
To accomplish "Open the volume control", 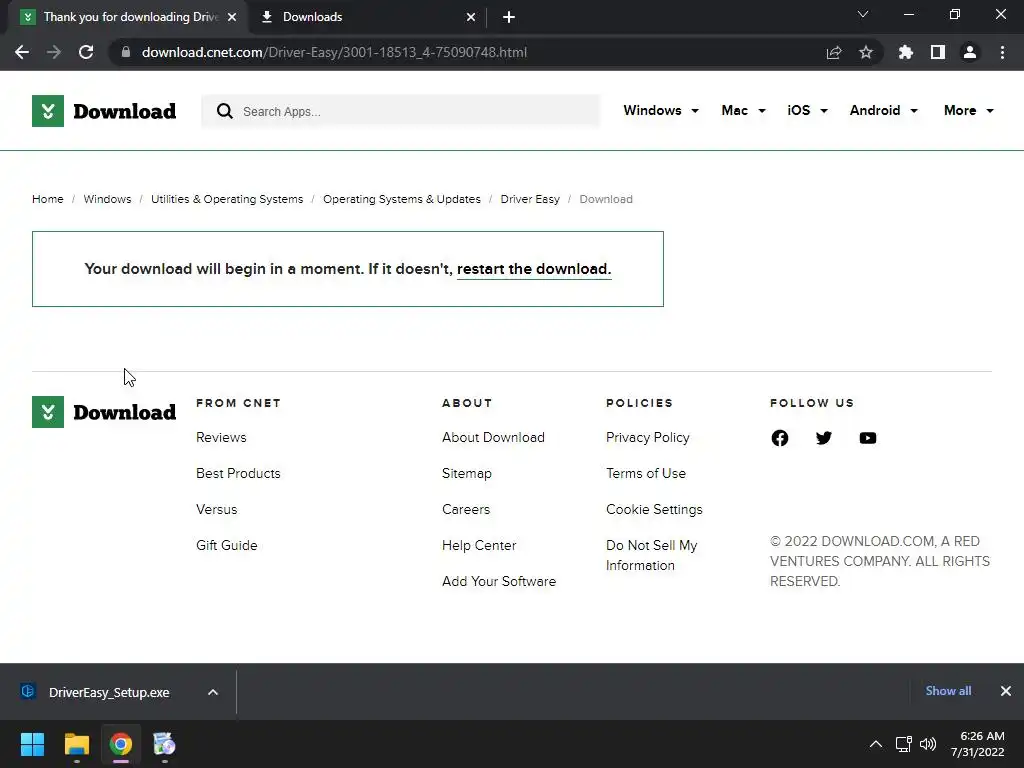I will (x=928, y=744).
